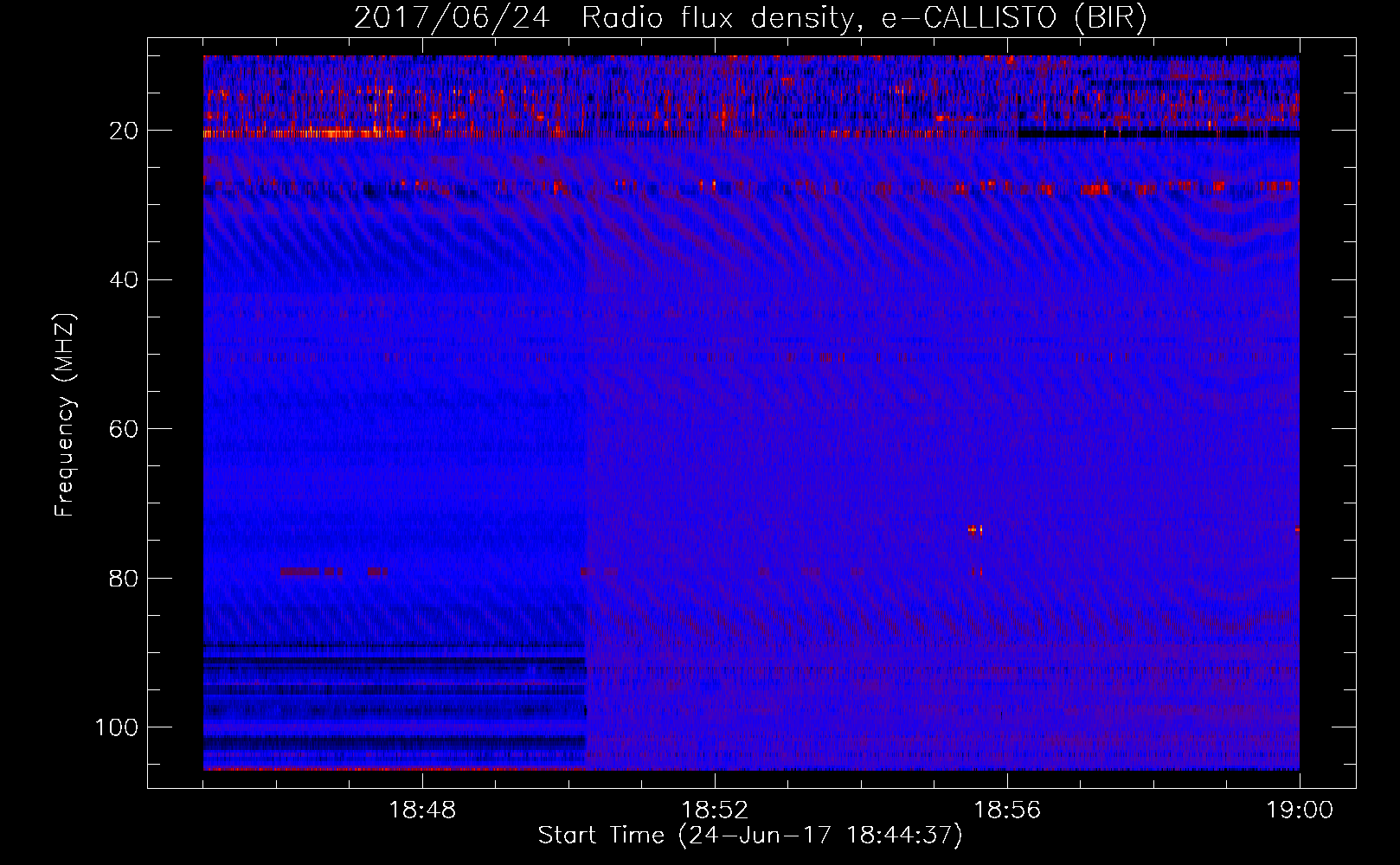Click the 18:56 time tick label

pos(1007,811)
